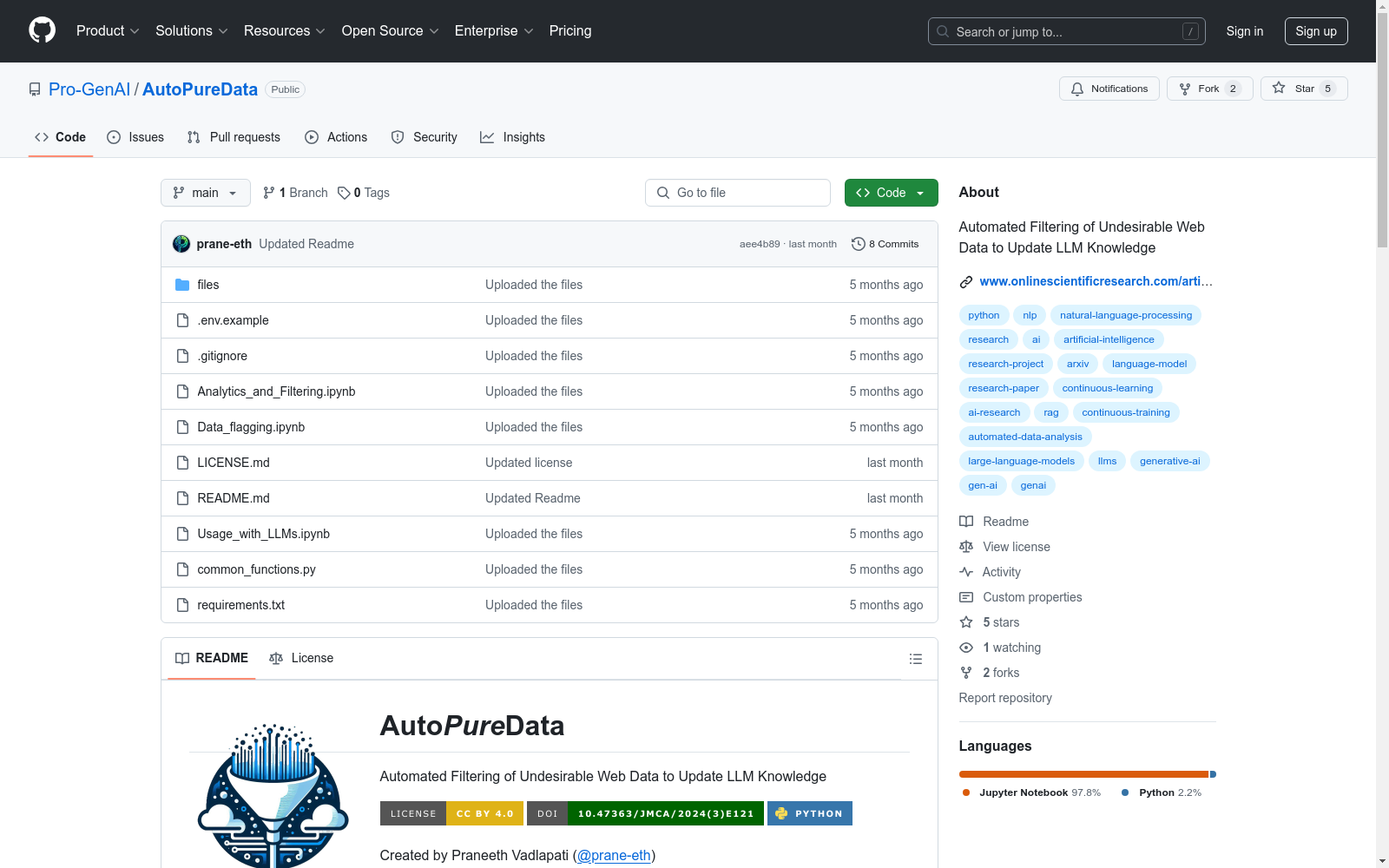Click the fork icon beside 2 forks
This screenshot has width=1389, height=868.
(966, 673)
